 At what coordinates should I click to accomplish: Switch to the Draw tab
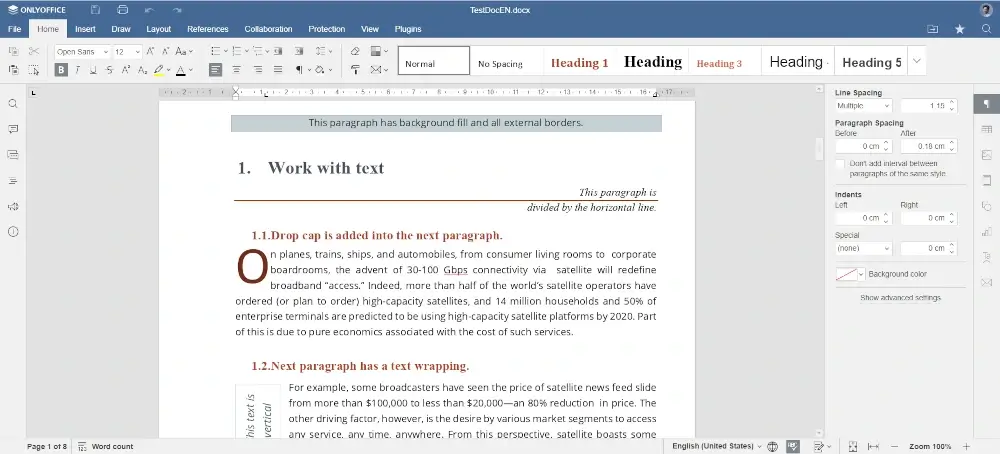pyautogui.click(x=121, y=29)
